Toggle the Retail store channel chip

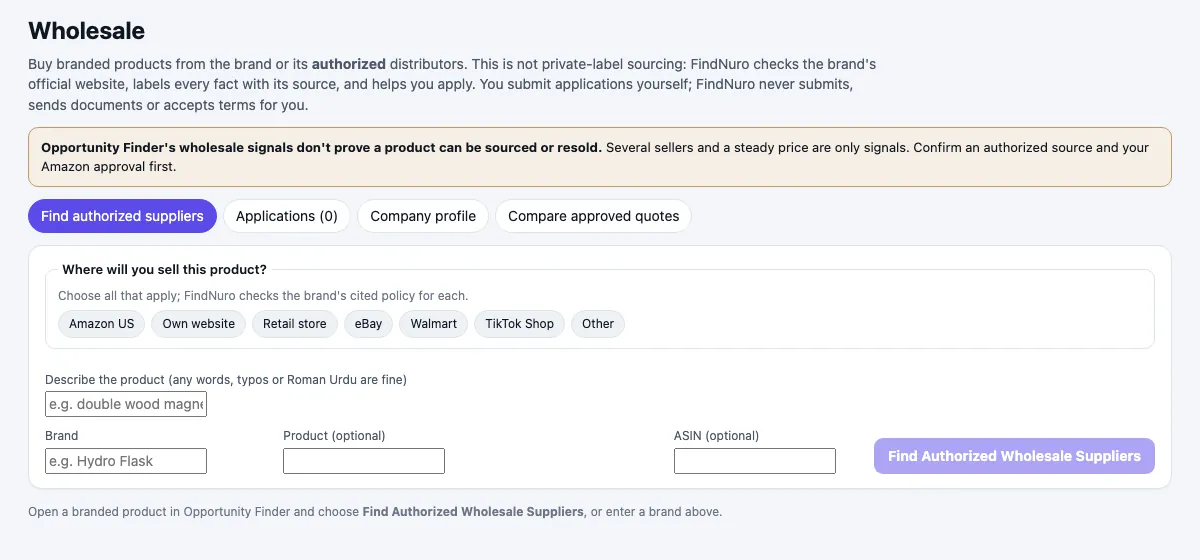pos(295,324)
